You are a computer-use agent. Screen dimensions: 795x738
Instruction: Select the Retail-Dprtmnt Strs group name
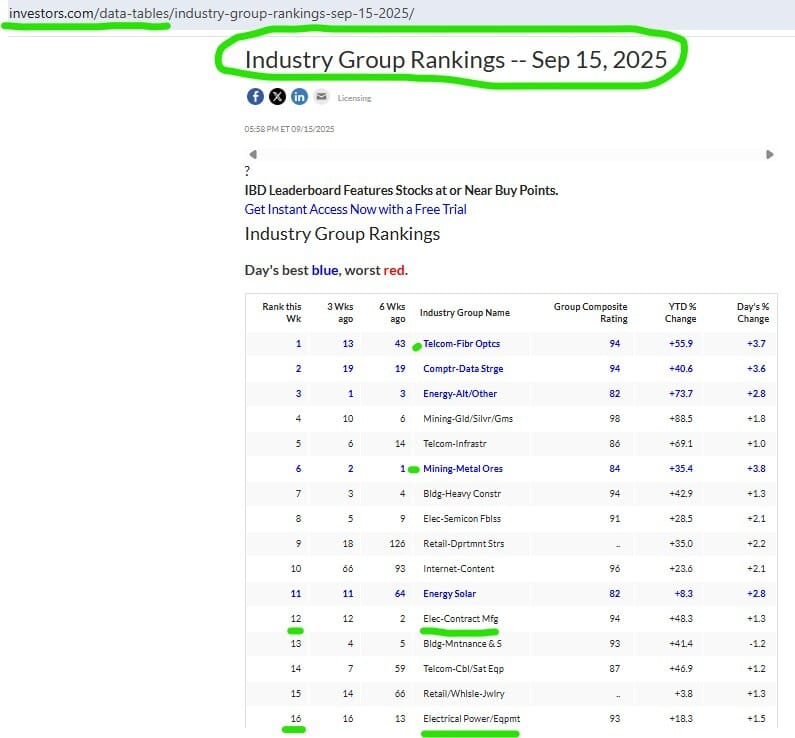pyautogui.click(x=464, y=543)
